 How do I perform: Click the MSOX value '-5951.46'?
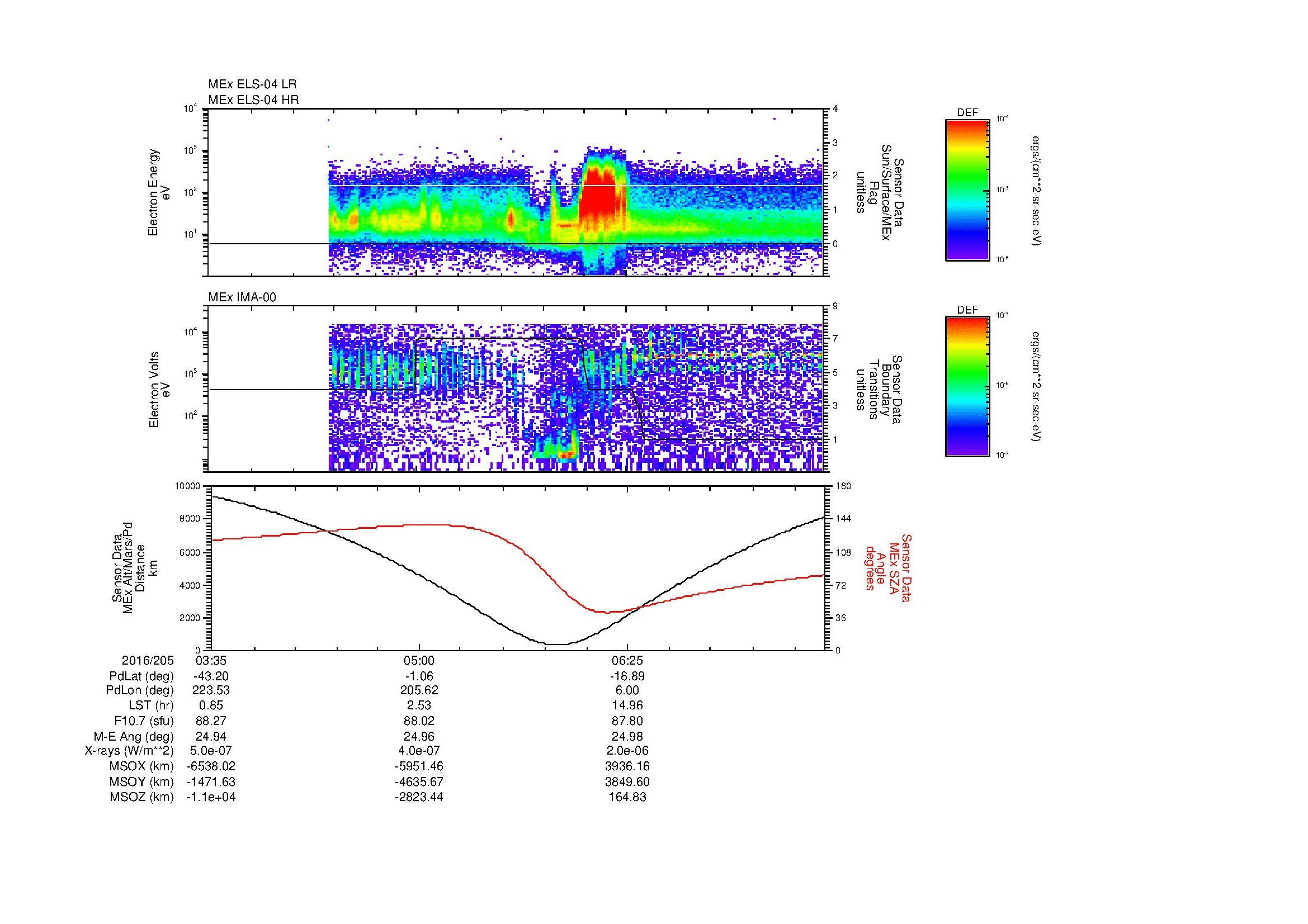(x=419, y=766)
